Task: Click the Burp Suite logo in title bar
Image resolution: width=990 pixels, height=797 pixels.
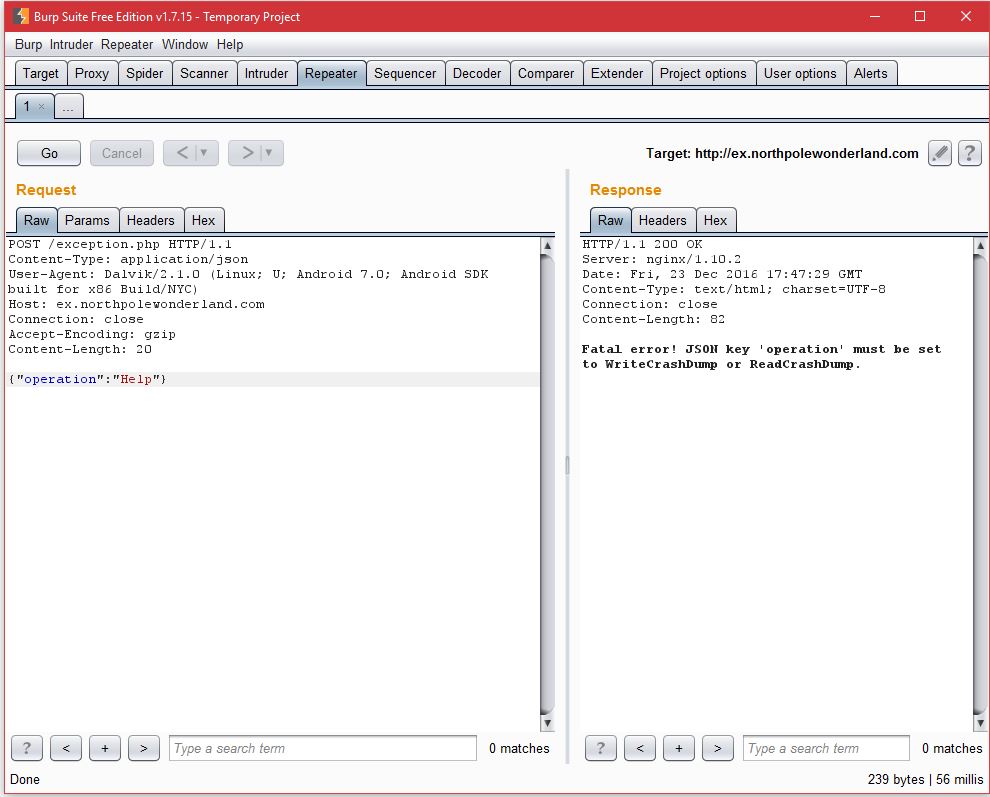Action: pyautogui.click(x=20, y=16)
